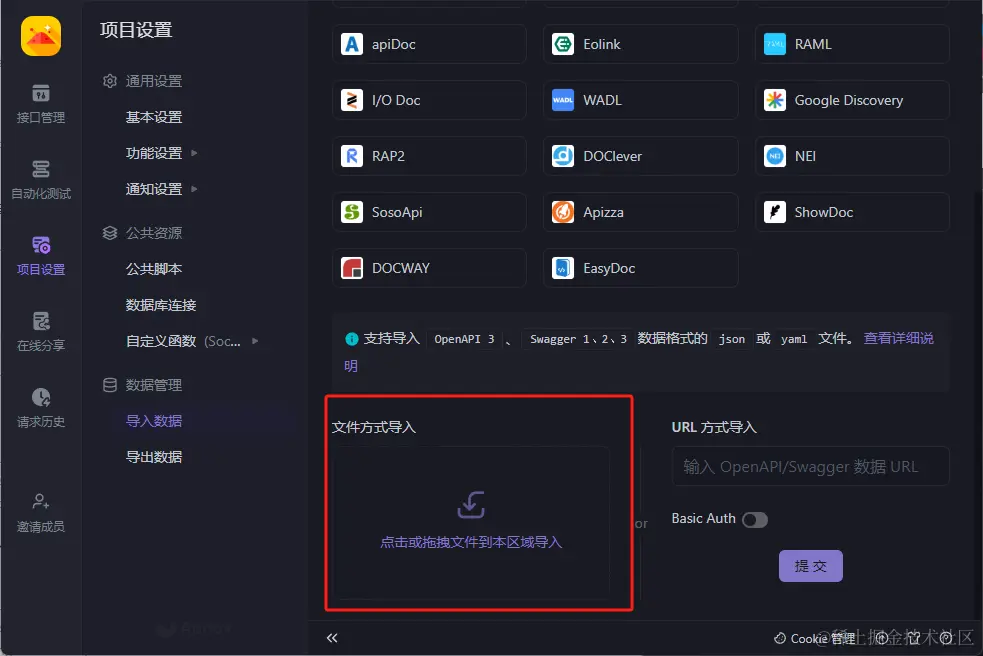The height and width of the screenshot is (656, 983).
Task: Click the Apifox app logo
Action: tap(41, 36)
